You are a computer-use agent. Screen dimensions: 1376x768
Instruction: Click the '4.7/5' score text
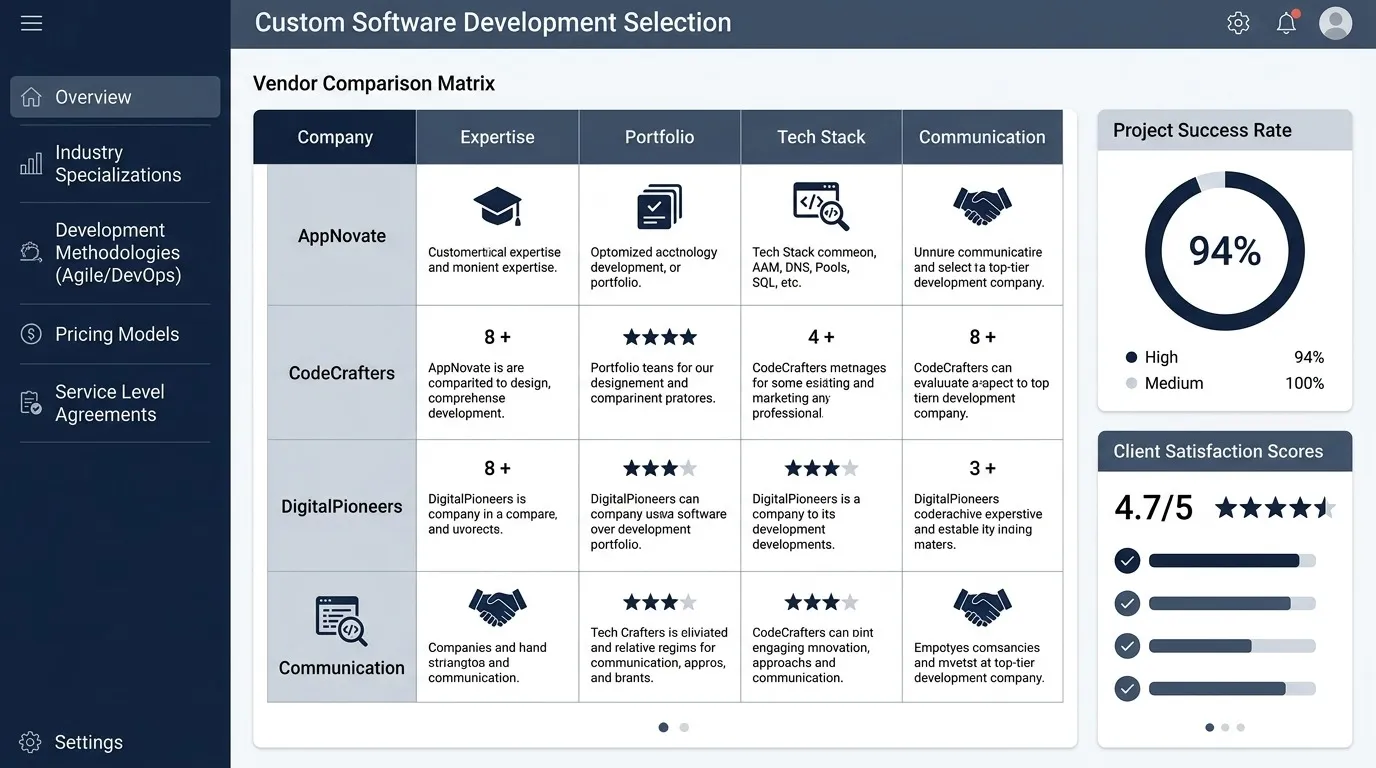pos(1154,508)
